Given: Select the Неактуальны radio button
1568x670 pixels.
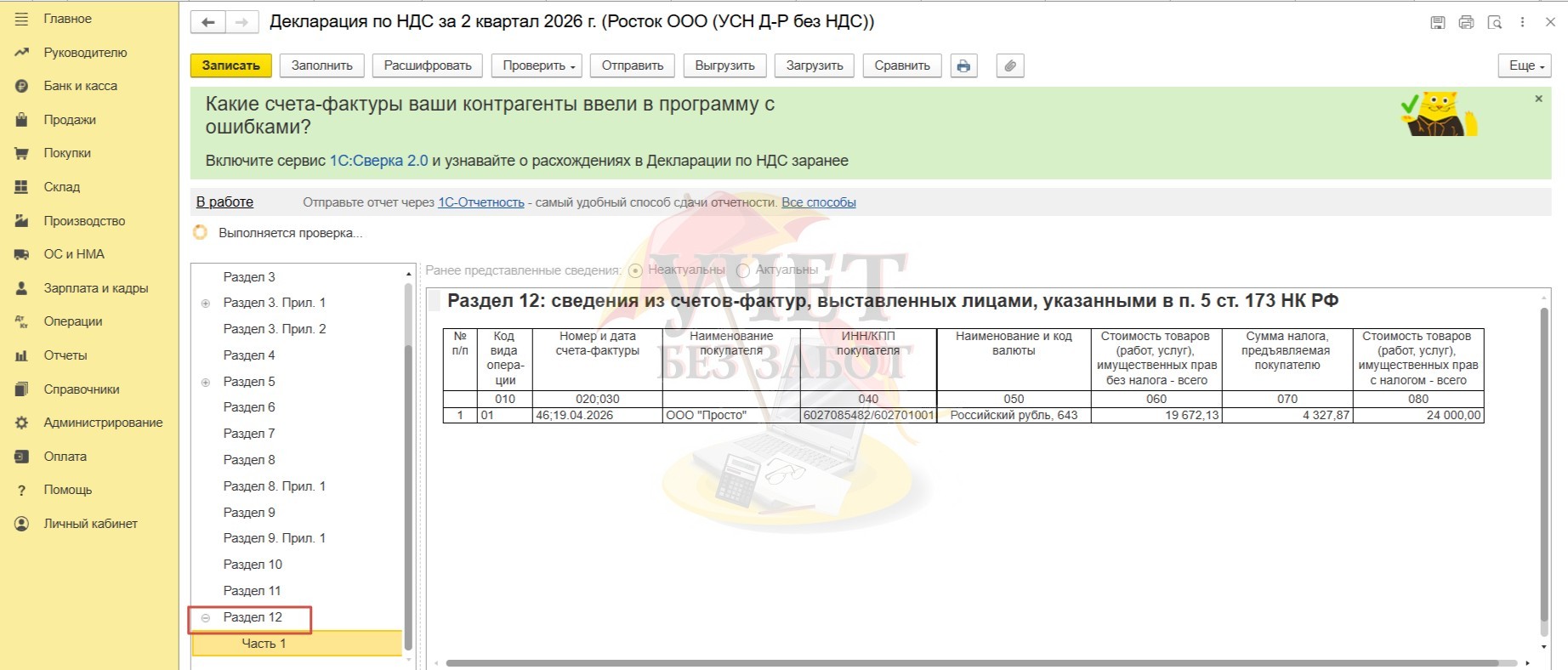Looking at the screenshot, I should [635, 270].
